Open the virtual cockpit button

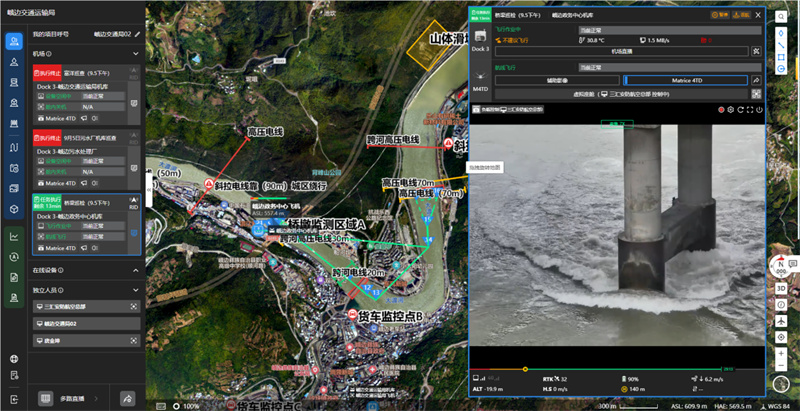621,94
